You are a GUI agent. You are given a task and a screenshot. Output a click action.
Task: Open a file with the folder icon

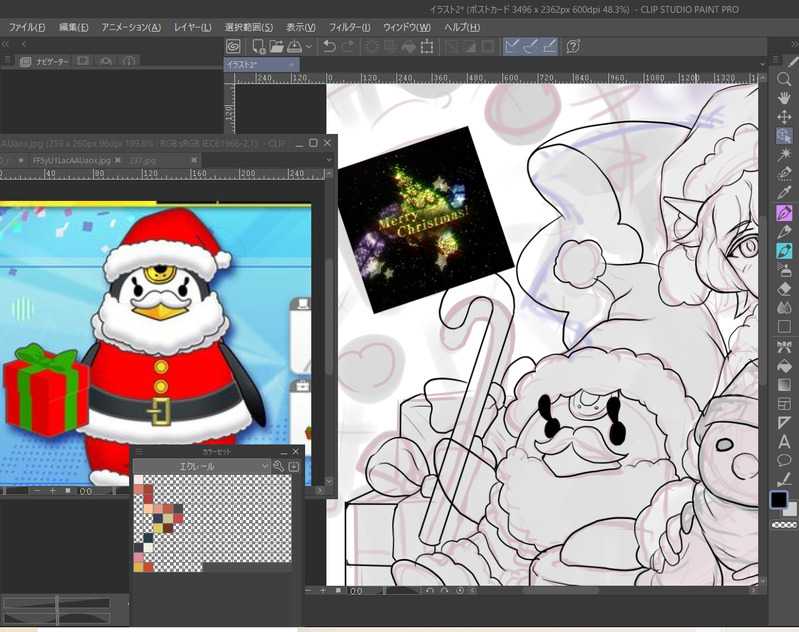276,46
